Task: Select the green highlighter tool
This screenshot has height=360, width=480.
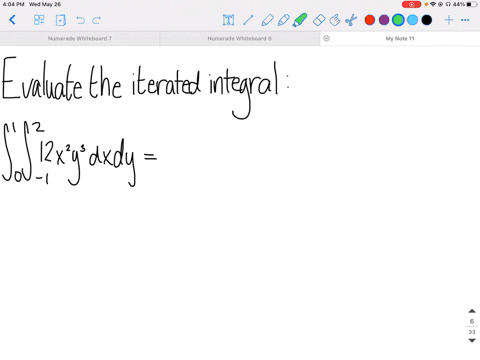Action: tap(299, 20)
